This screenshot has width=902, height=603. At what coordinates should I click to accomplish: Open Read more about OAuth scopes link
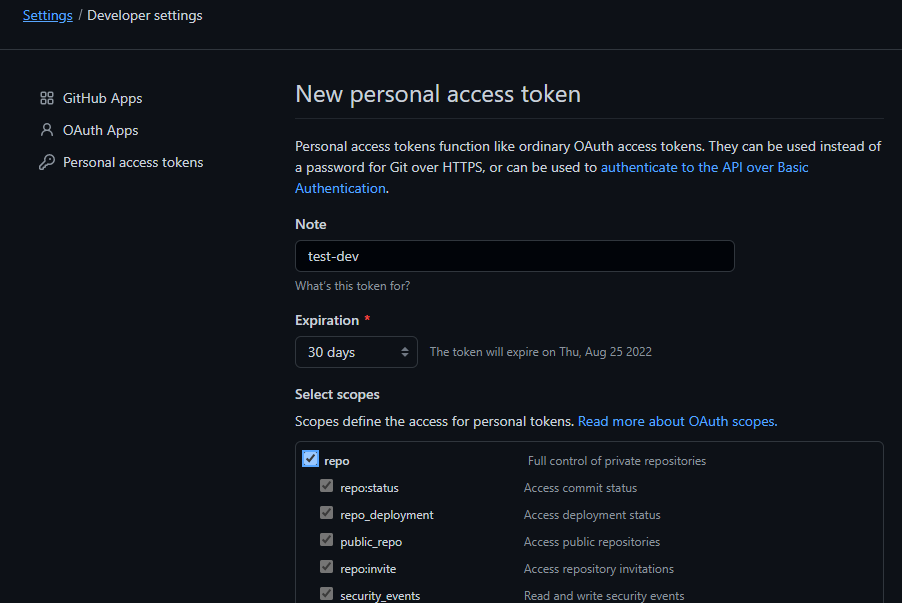(x=678, y=421)
